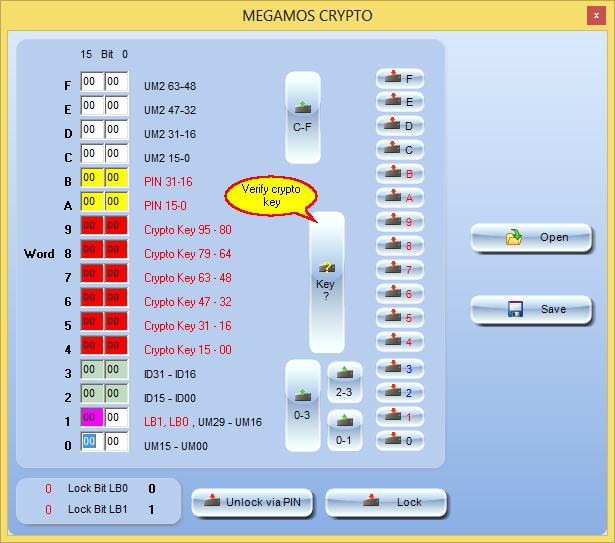Click the write word 6 button
Image resolution: width=615 pixels, height=543 pixels.
point(400,293)
